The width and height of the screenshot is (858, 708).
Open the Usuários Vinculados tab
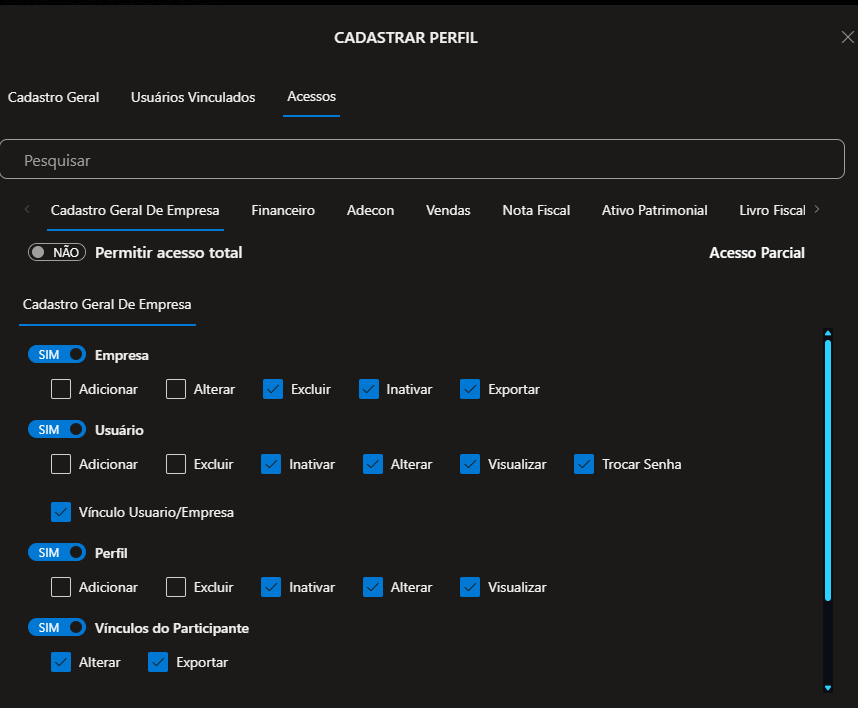pyautogui.click(x=193, y=97)
